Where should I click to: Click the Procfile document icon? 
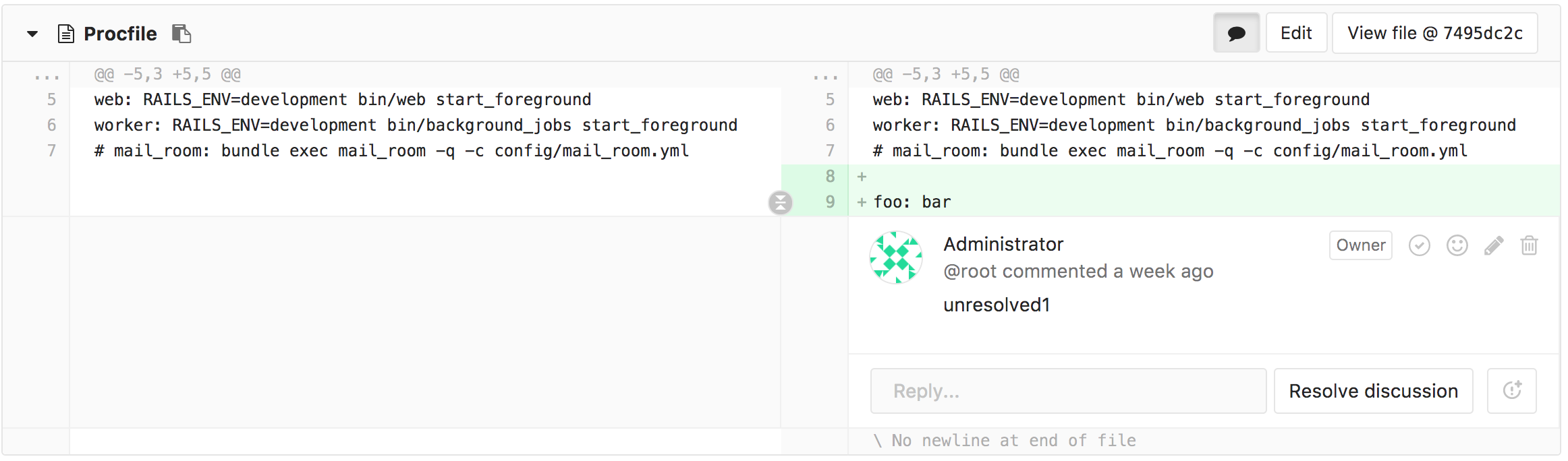[65, 34]
